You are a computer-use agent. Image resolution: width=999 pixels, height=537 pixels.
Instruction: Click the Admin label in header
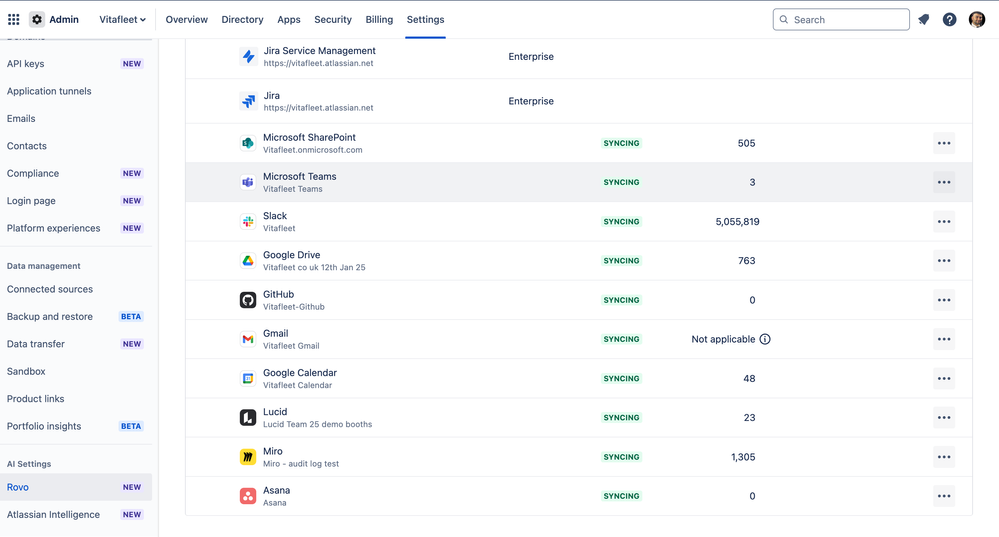coord(64,20)
